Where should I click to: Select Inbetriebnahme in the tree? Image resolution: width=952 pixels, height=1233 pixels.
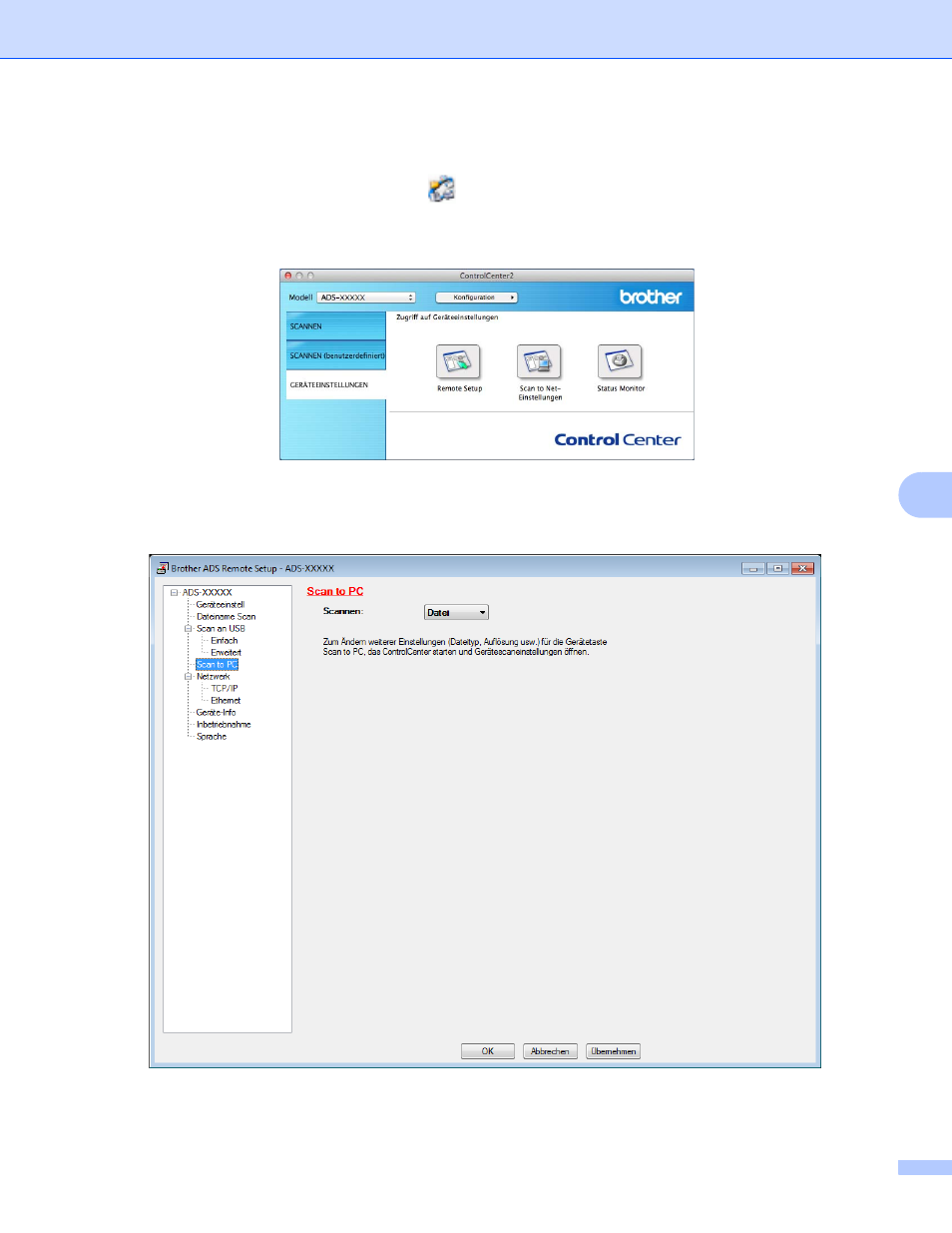click(x=224, y=725)
